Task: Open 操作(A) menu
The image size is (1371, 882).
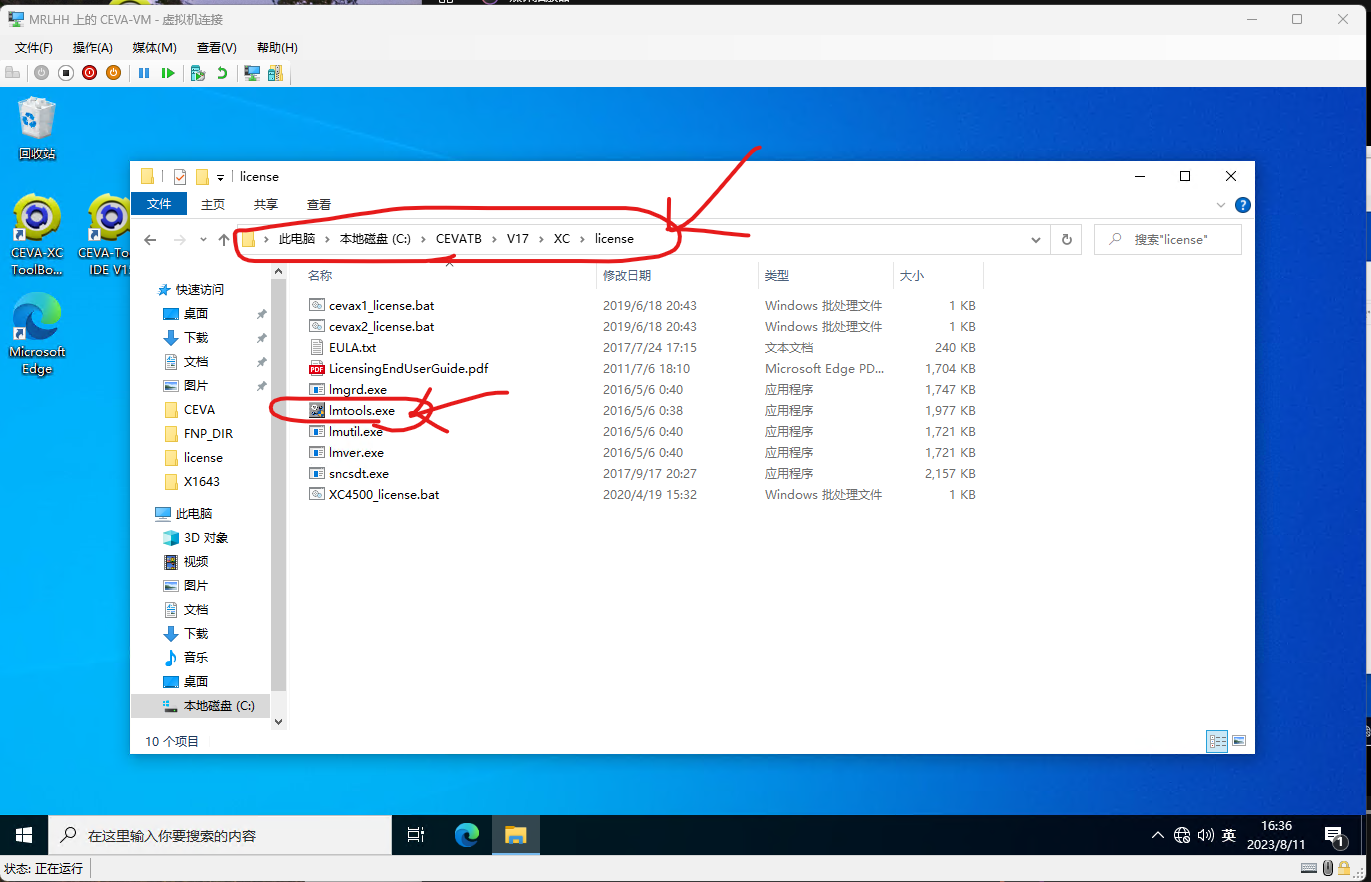Action: pyautogui.click(x=93, y=48)
